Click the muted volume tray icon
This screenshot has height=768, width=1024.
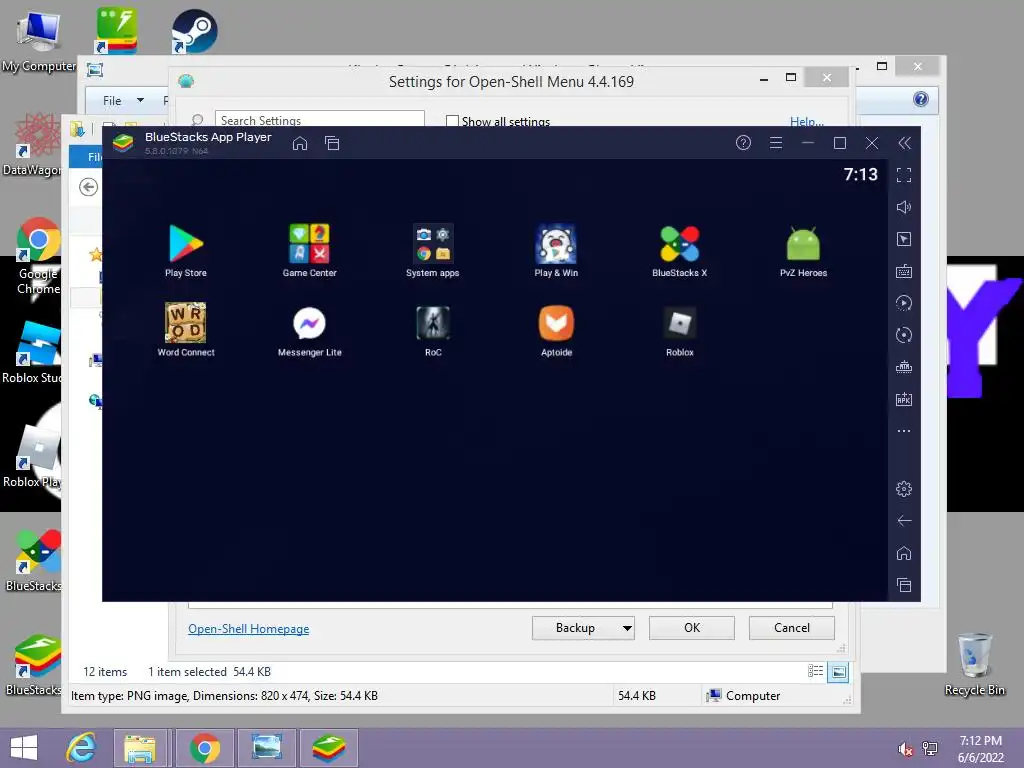(x=905, y=749)
